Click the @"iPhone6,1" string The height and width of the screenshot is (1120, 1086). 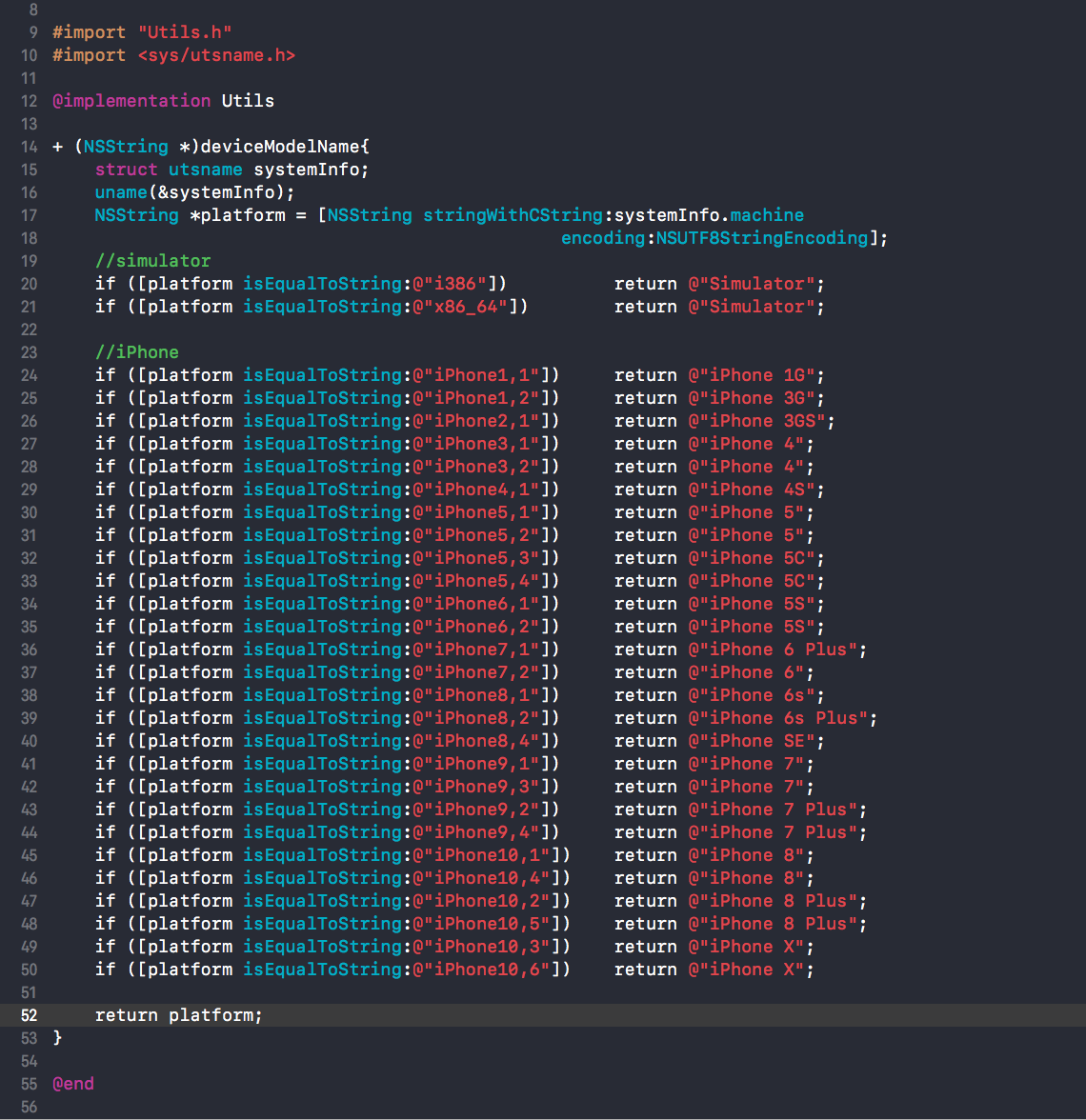point(476,604)
